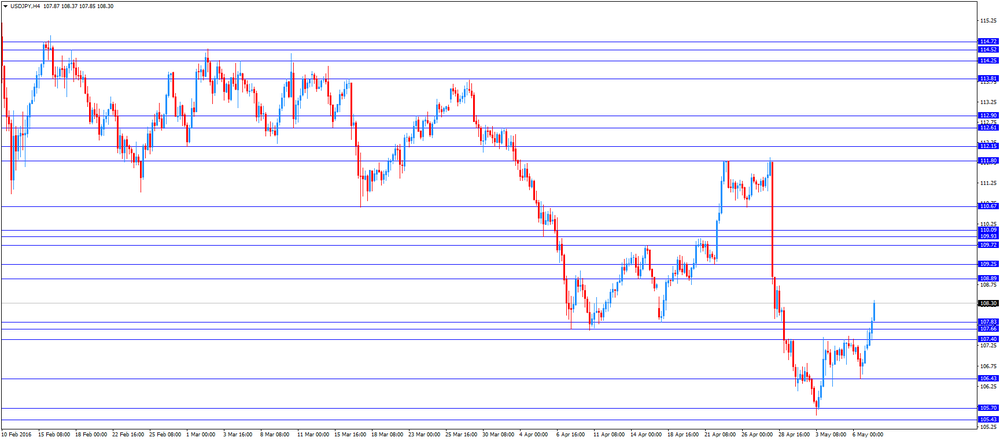Viewport: 1000px width, 441px height.
Task: Click the 111.25 price scale value
Action: coord(989,183)
